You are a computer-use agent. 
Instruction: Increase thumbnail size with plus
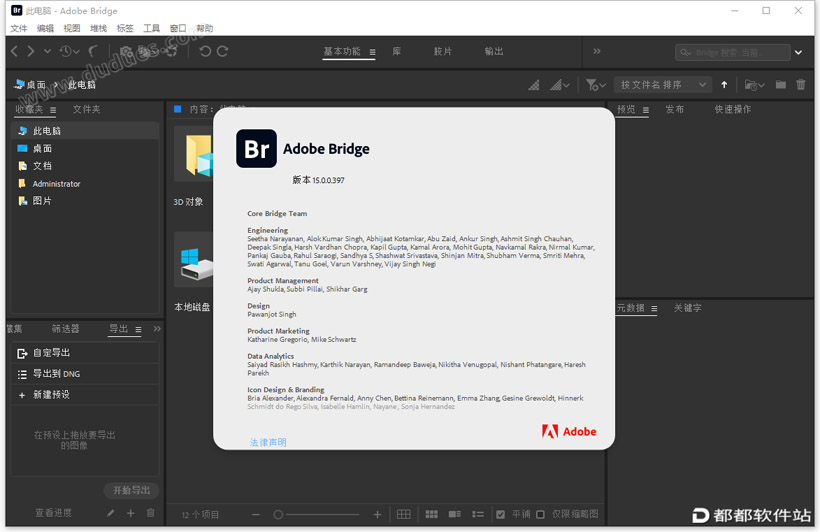(377, 515)
